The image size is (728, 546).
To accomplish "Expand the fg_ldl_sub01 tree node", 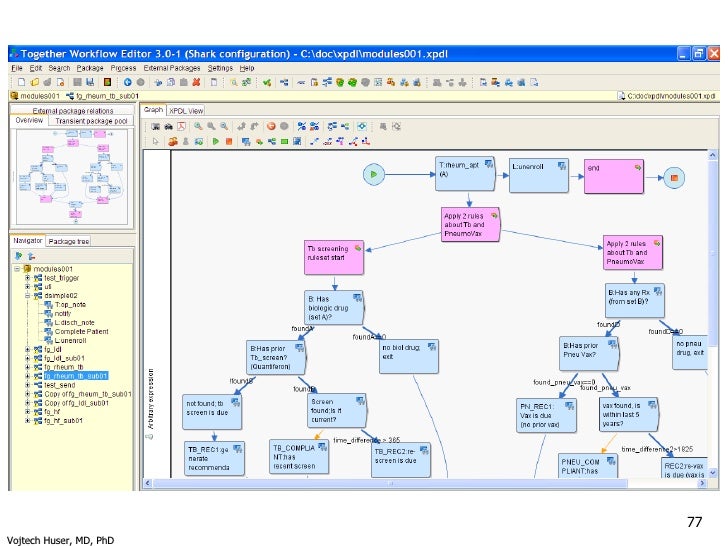I will [27, 358].
